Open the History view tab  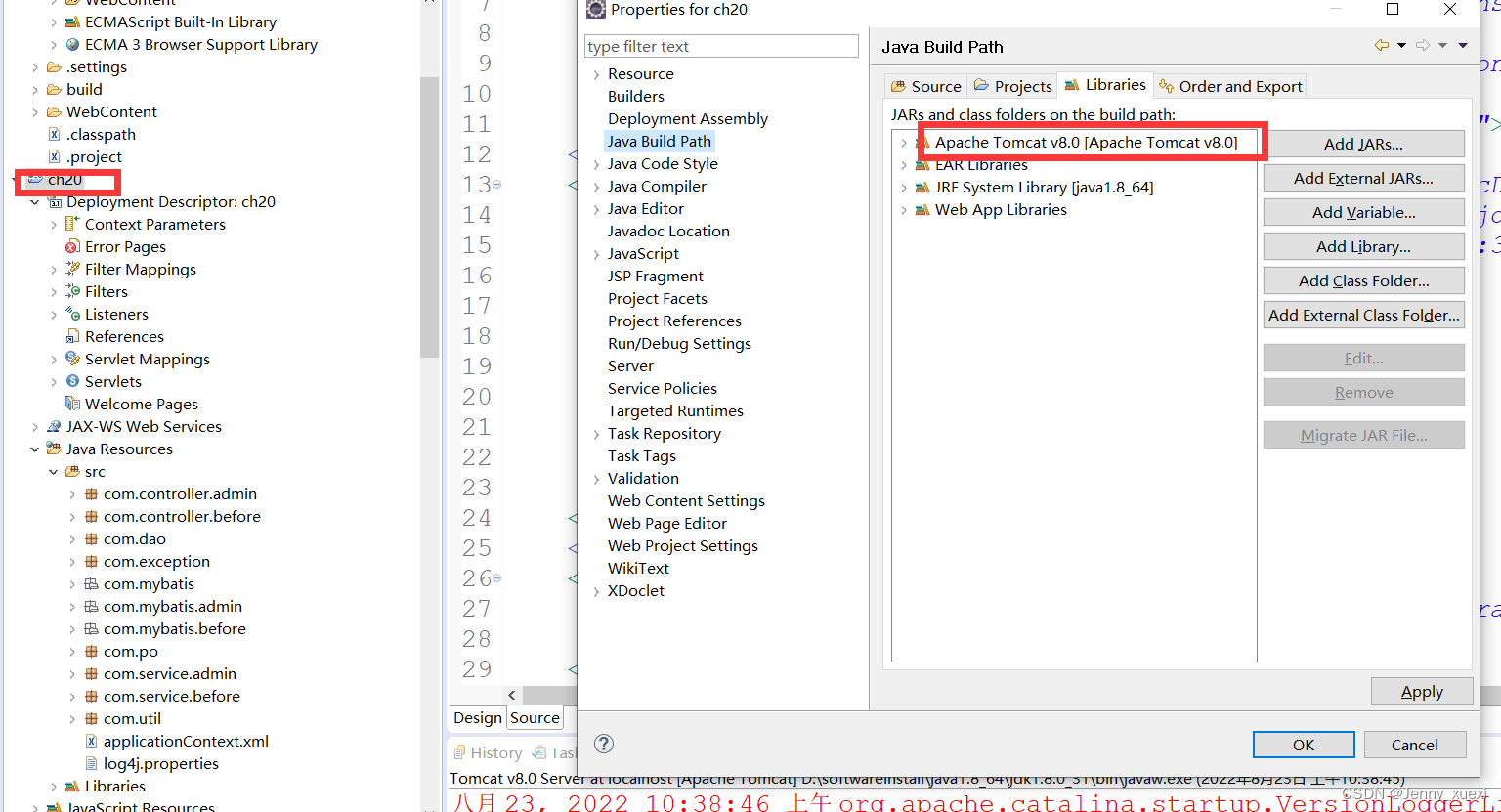[488, 753]
